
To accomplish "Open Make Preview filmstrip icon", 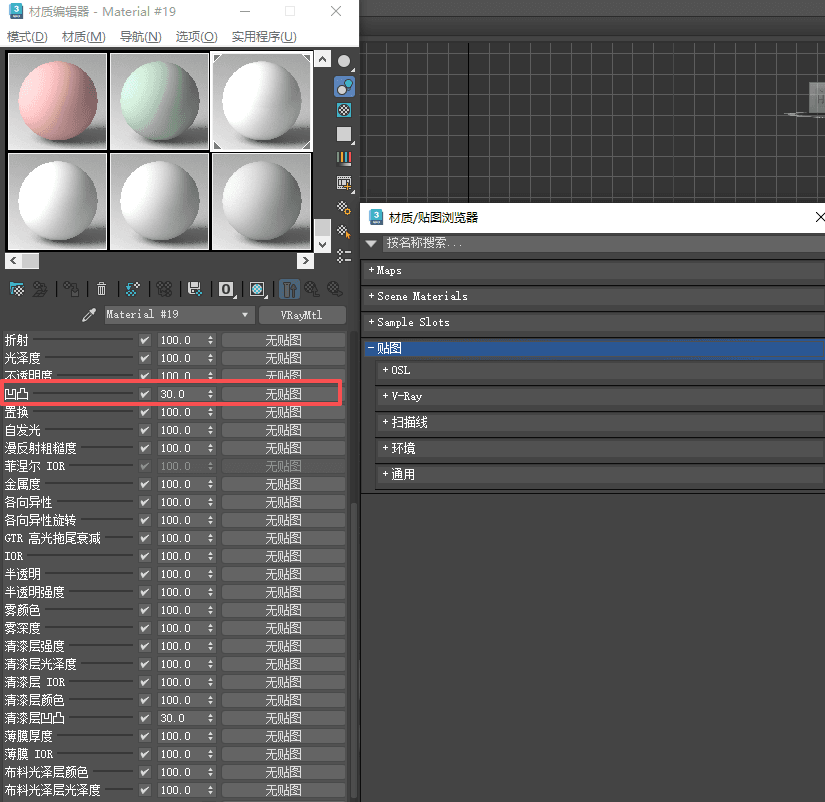I will 344,183.
